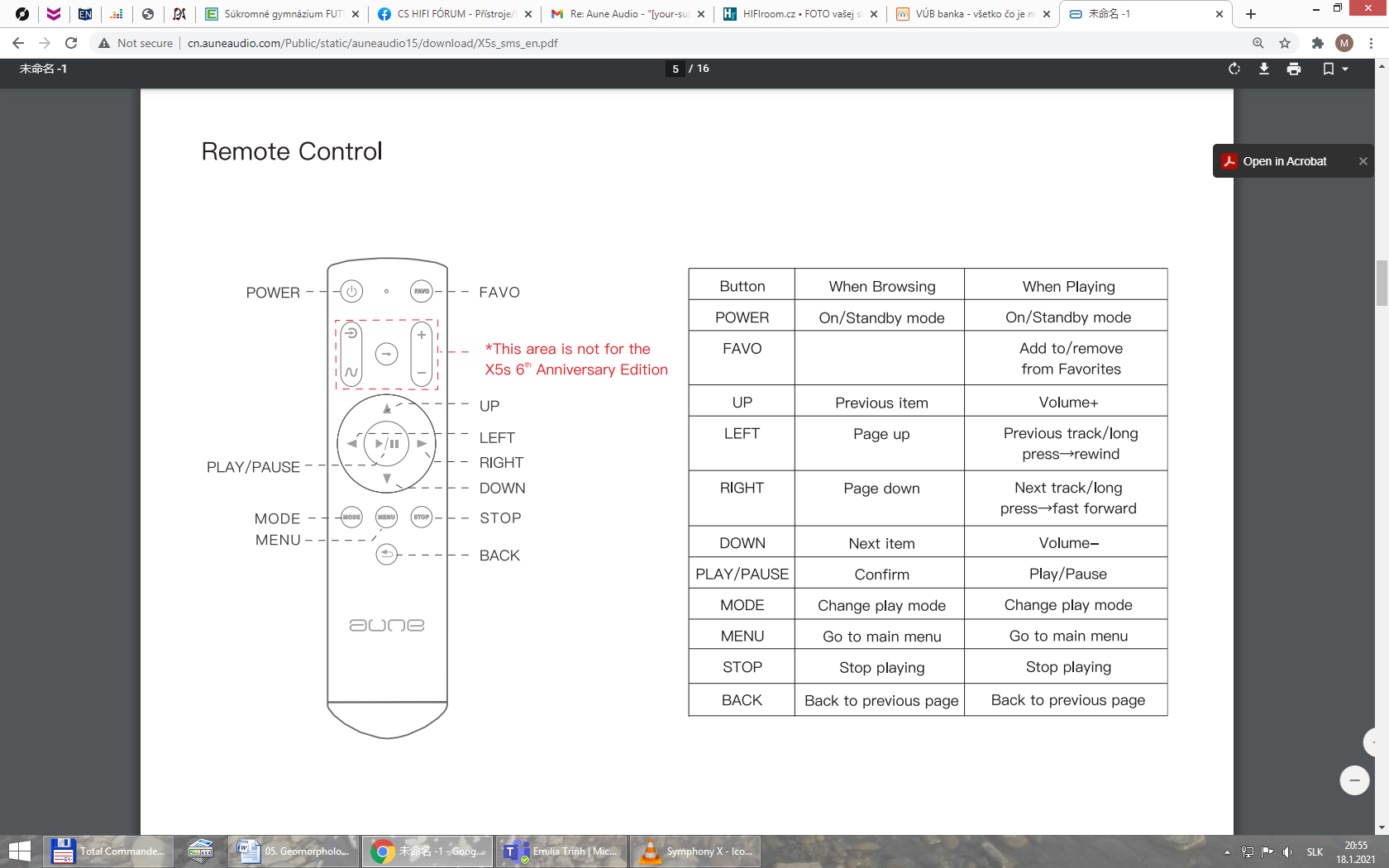Switch to the CS HIFI FÓRUM tab
This screenshot has width=1389, height=868.
point(455,14)
